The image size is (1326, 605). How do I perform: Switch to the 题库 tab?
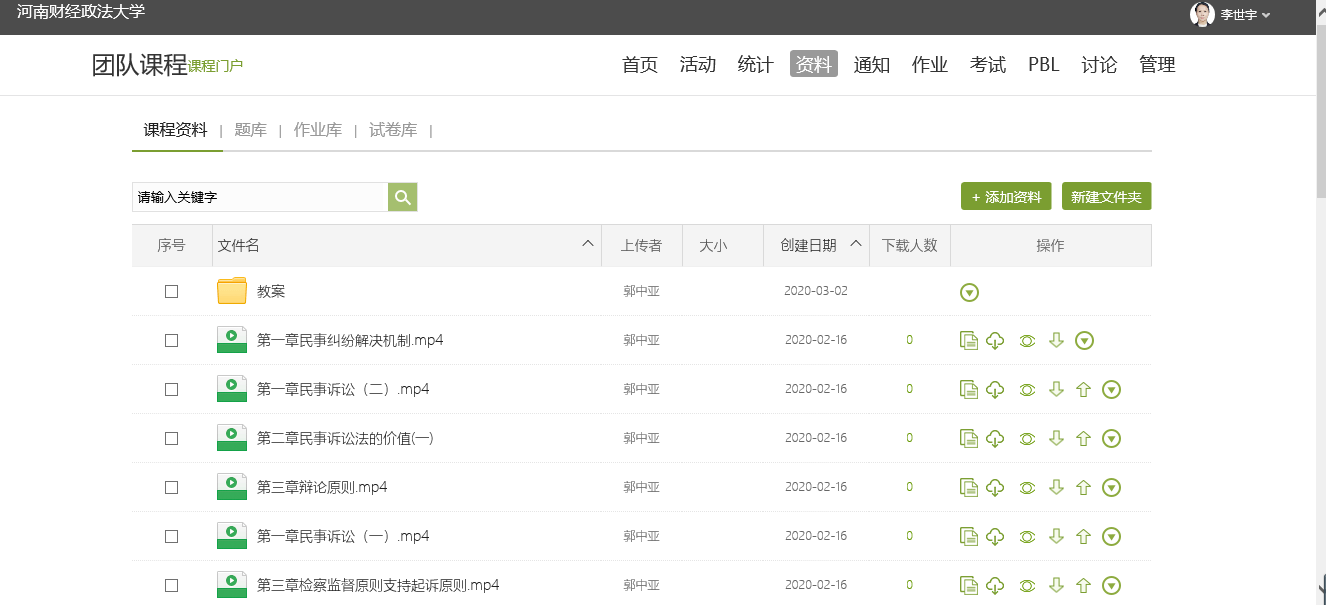pyautogui.click(x=250, y=130)
